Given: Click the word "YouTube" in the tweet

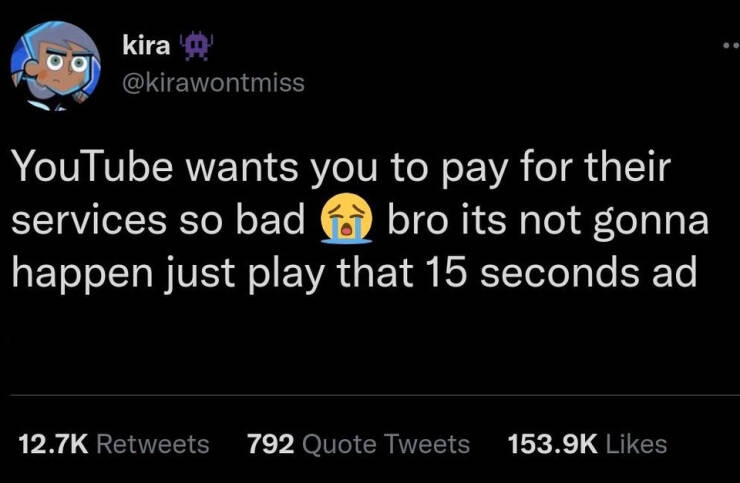Looking at the screenshot, I should click(x=92, y=167).
